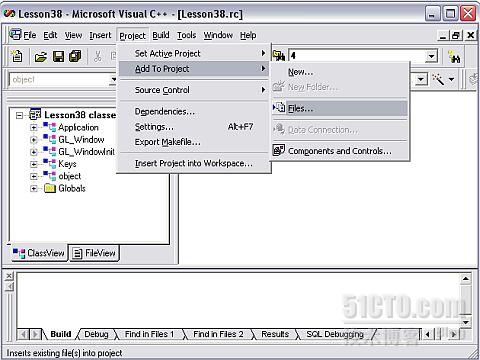This screenshot has height=360, width=480.
Task: Open the object class combo dropdown
Action: point(113,79)
